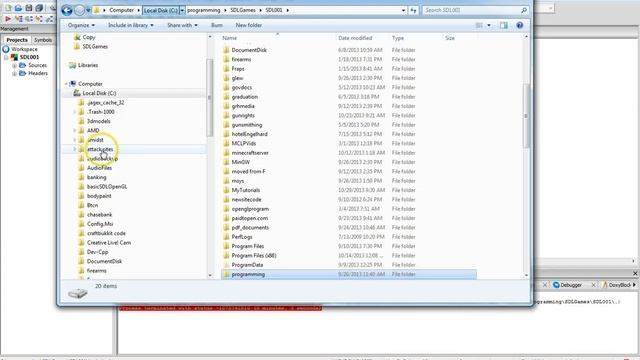
Task: Select the openglprogram folder row
Action: [x=349, y=209]
